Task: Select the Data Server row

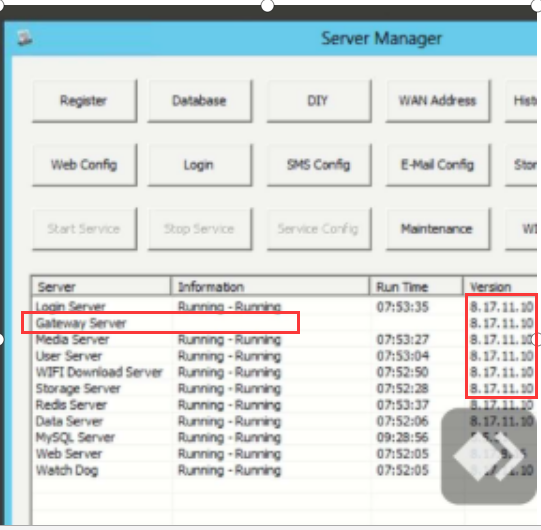Action: click(x=284, y=421)
